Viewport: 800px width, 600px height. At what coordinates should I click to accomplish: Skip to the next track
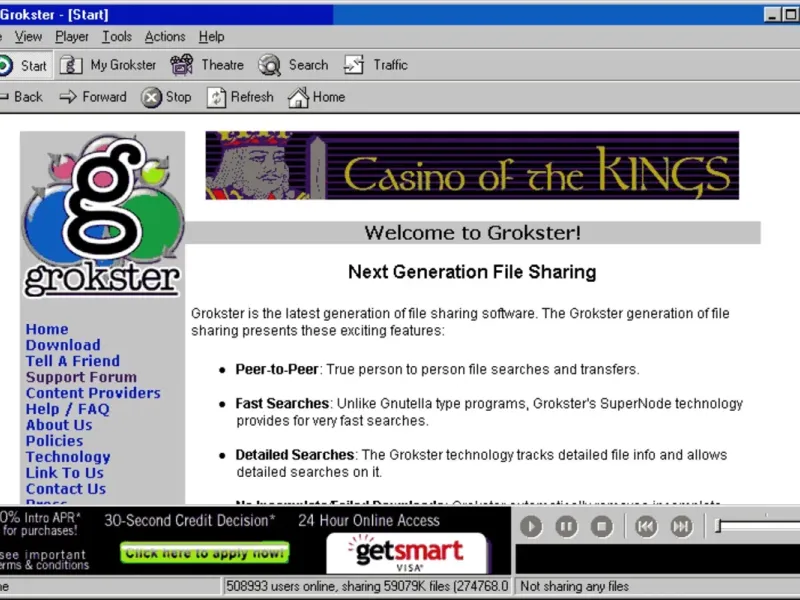coord(682,526)
